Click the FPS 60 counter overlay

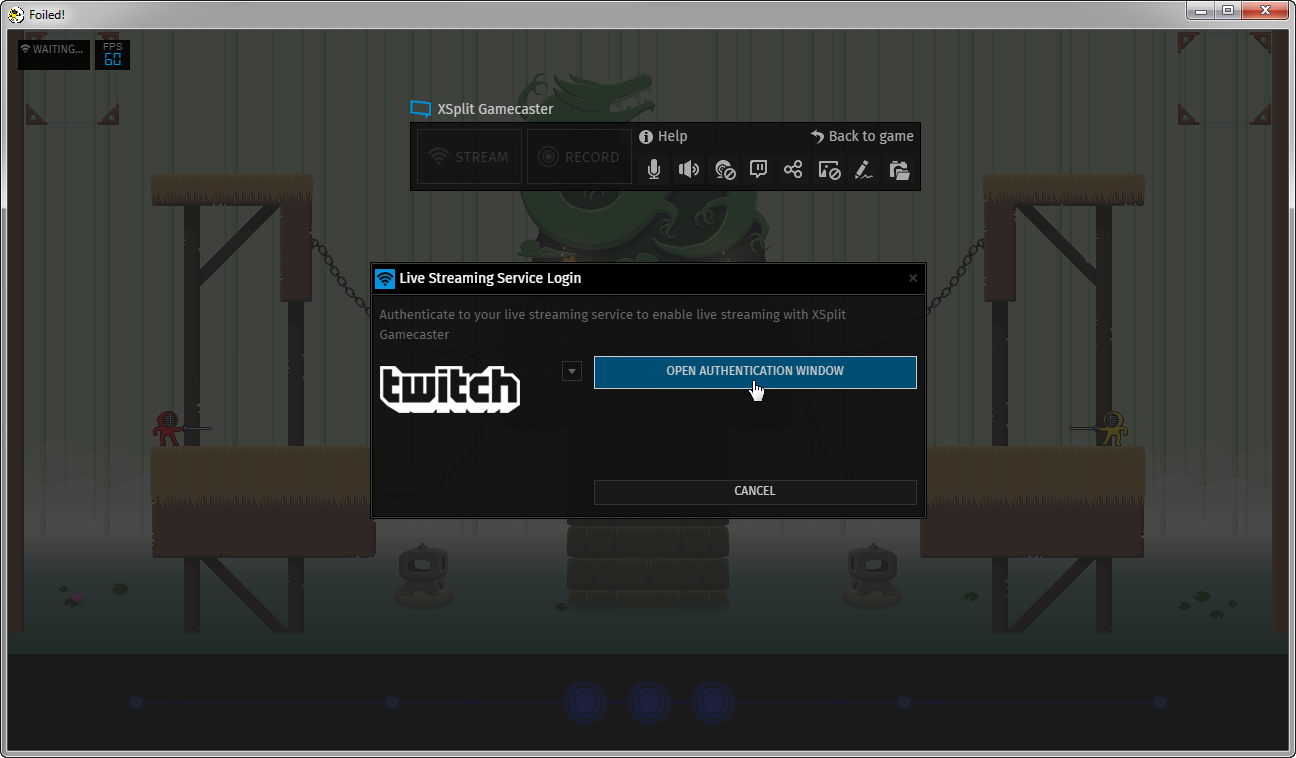113,55
